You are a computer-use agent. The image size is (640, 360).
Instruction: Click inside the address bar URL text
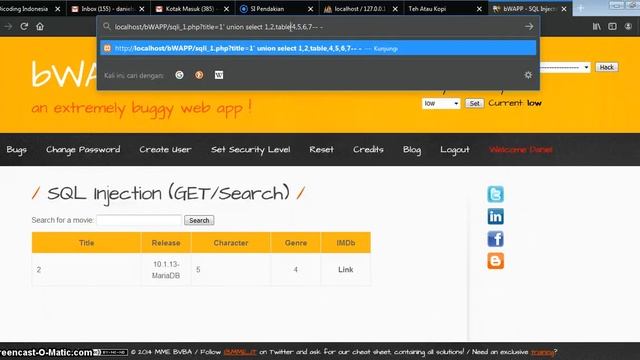[x=219, y=27]
